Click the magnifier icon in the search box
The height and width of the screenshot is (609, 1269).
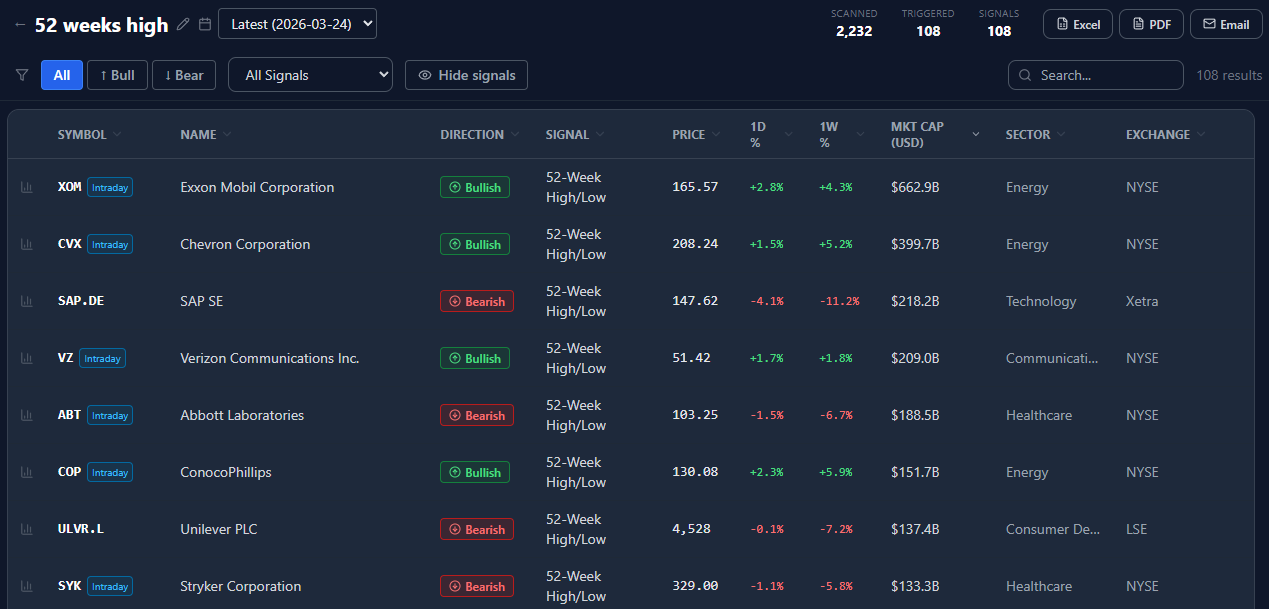pos(1024,74)
